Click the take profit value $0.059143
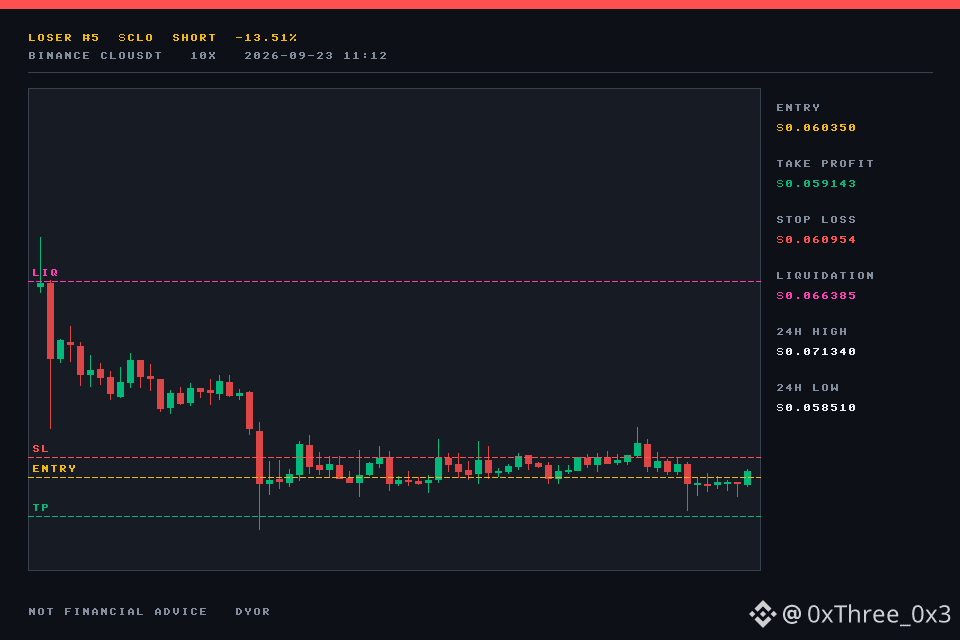Image resolution: width=960 pixels, height=640 pixels. [816, 184]
